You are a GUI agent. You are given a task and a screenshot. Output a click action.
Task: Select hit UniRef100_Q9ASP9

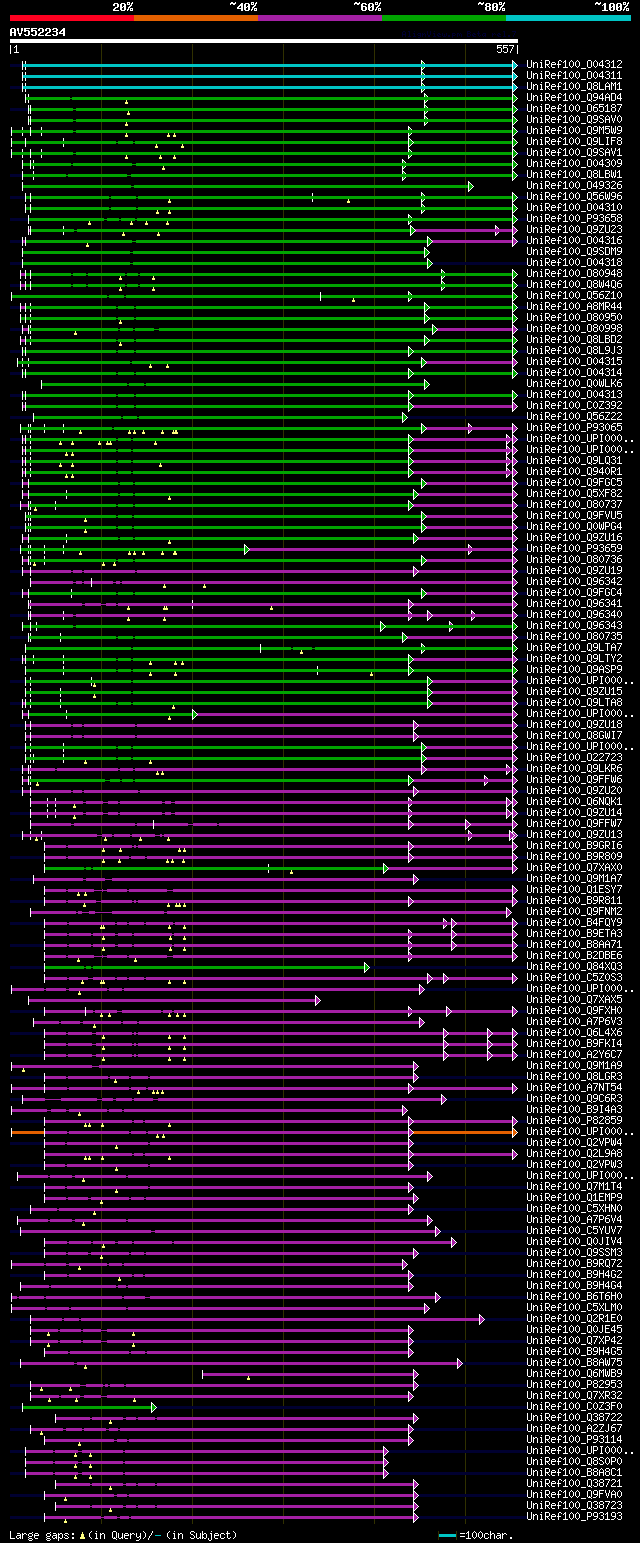(574, 670)
